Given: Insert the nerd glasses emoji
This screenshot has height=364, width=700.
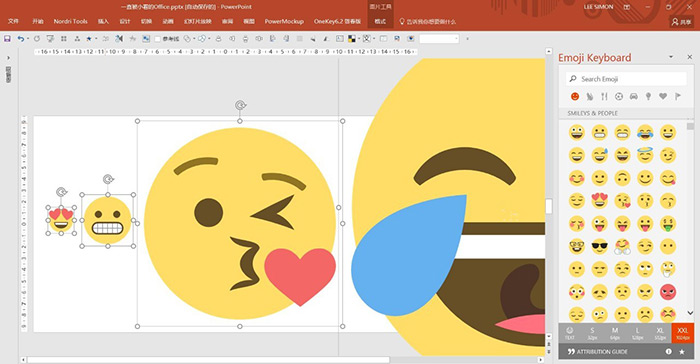Looking at the screenshot, I should pyautogui.click(x=577, y=246).
